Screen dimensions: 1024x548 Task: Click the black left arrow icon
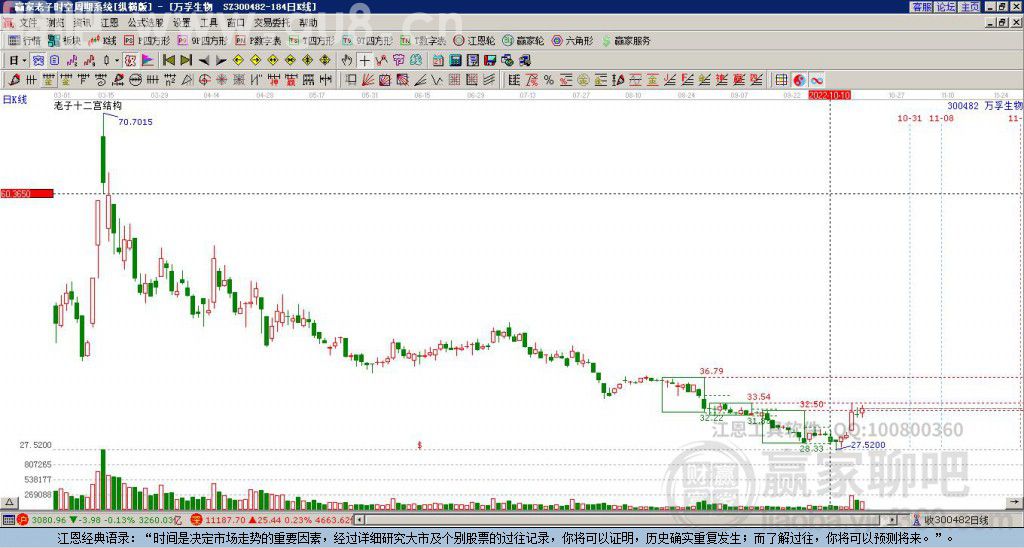click(204, 61)
